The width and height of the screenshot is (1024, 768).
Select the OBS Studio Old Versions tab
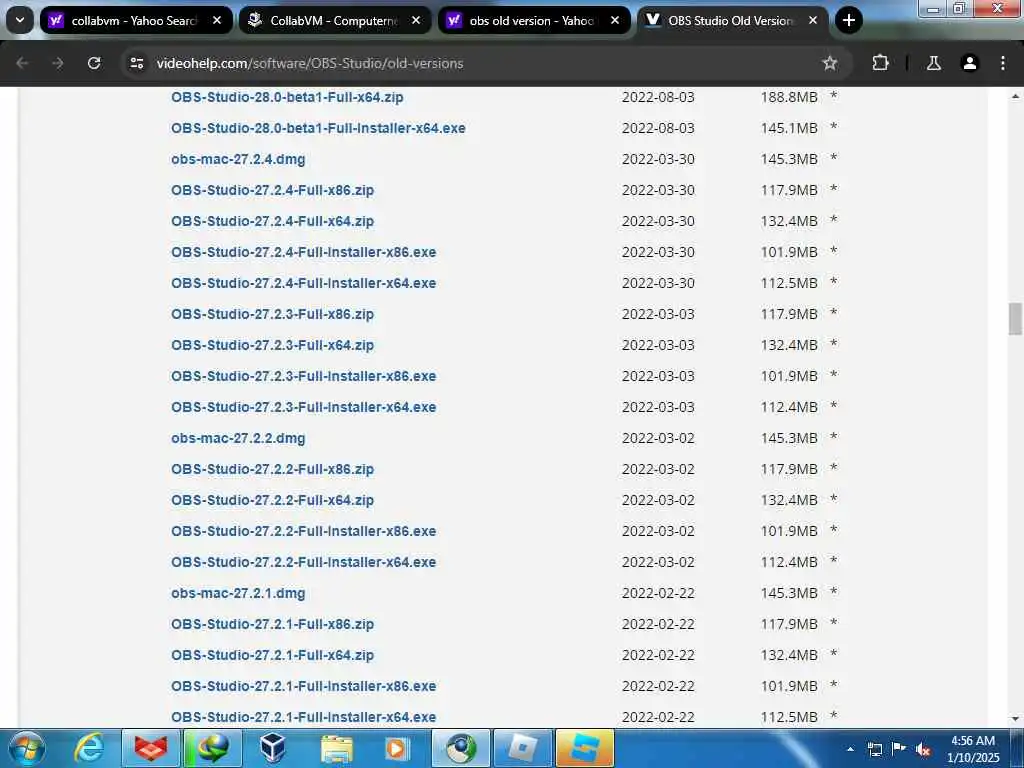733,20
